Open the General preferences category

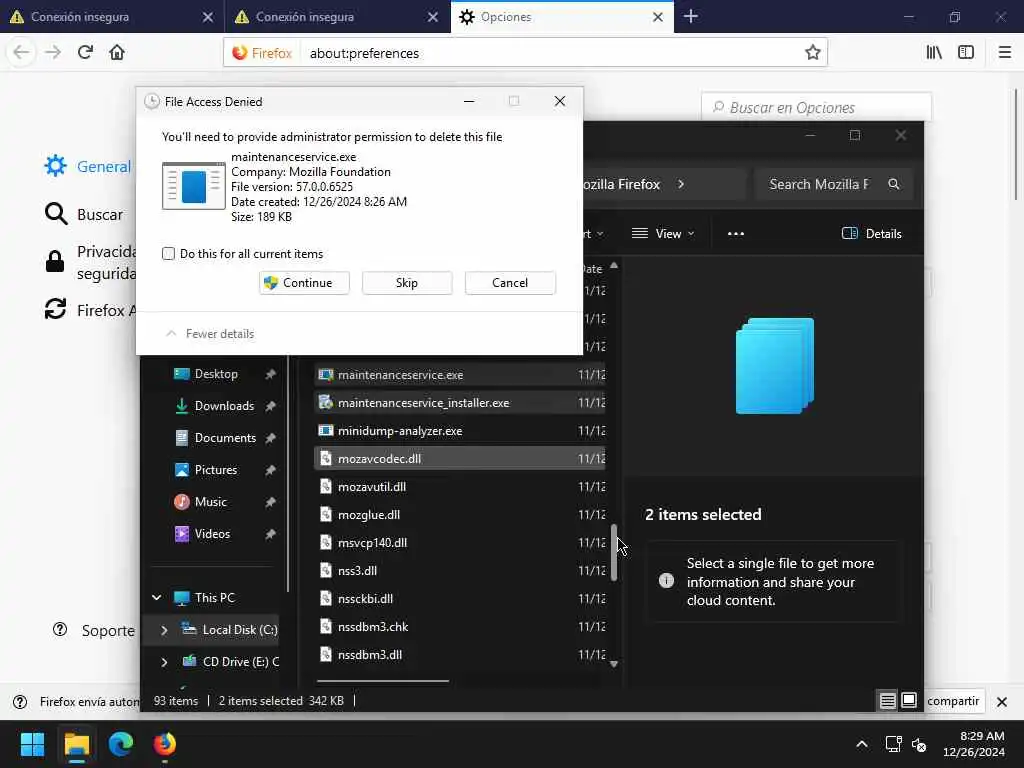pyautogui.click(x=88, y=167)
